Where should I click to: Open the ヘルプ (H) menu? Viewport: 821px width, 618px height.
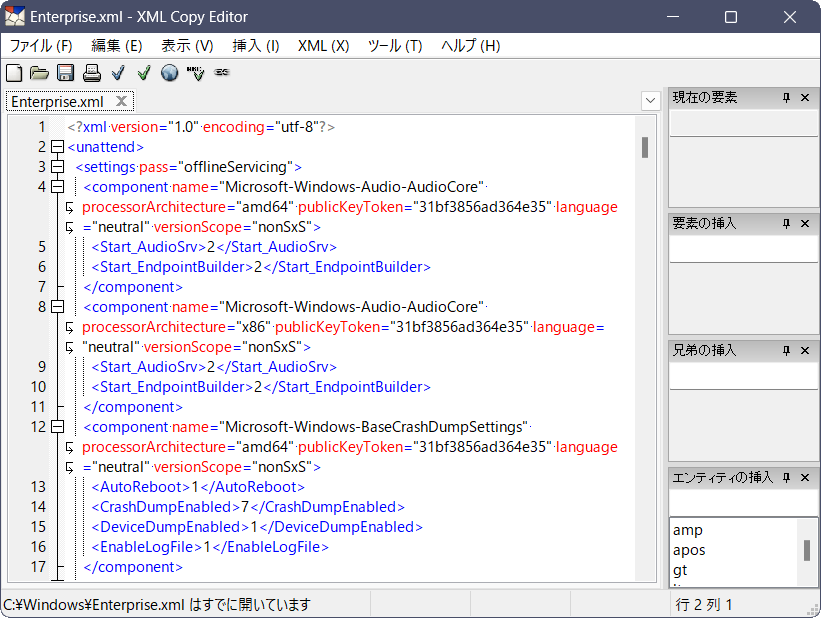click(470, 46)
